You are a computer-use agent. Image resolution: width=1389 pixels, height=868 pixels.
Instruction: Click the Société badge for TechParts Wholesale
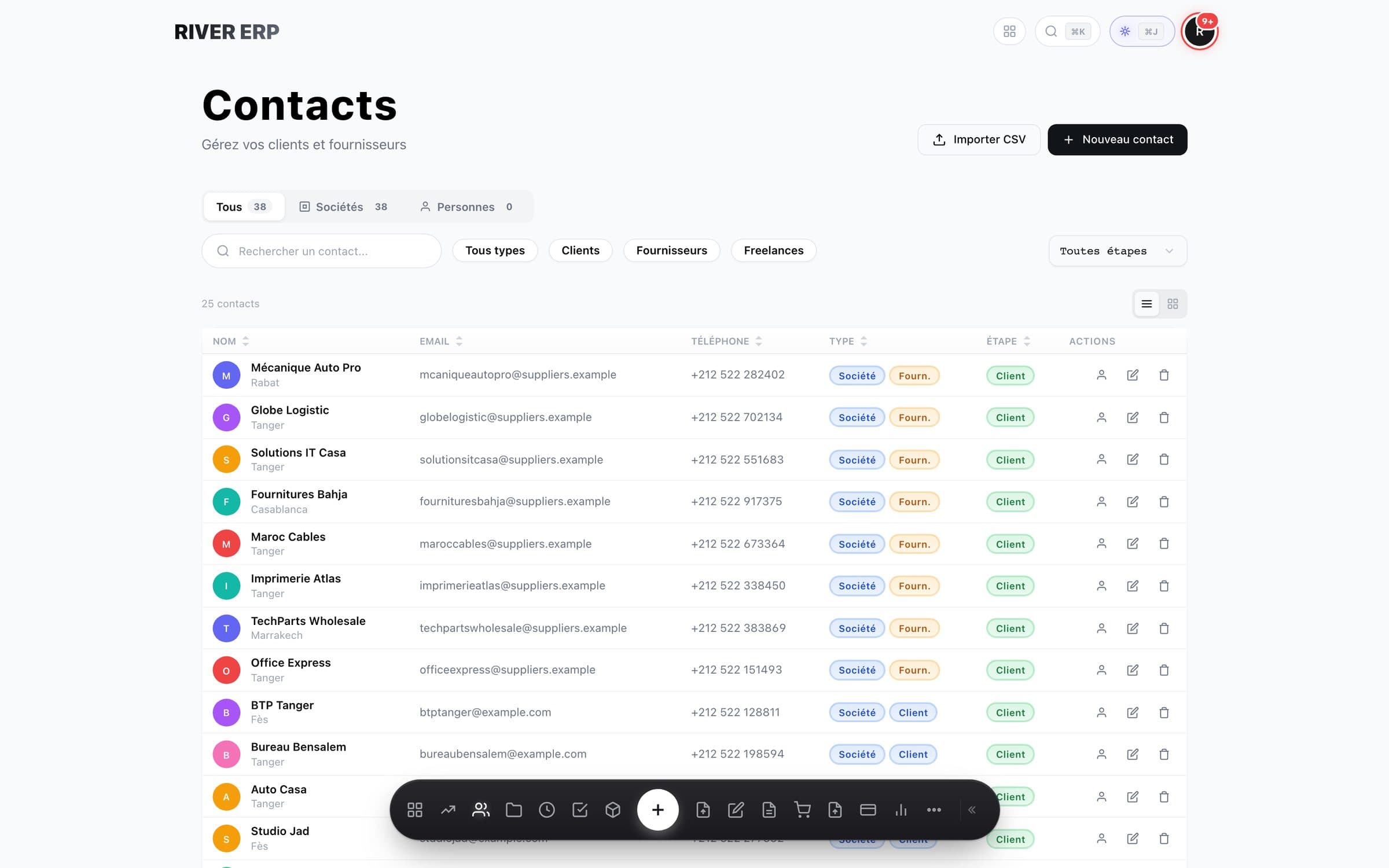click(x=857, y=628)
